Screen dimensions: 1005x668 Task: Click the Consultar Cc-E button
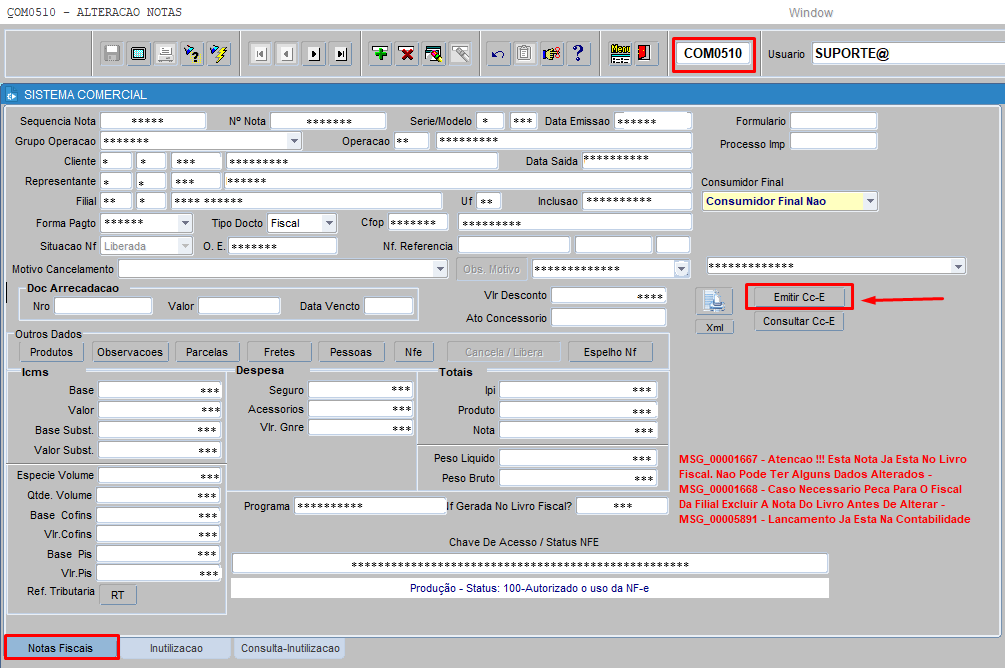tap(799, 322)
